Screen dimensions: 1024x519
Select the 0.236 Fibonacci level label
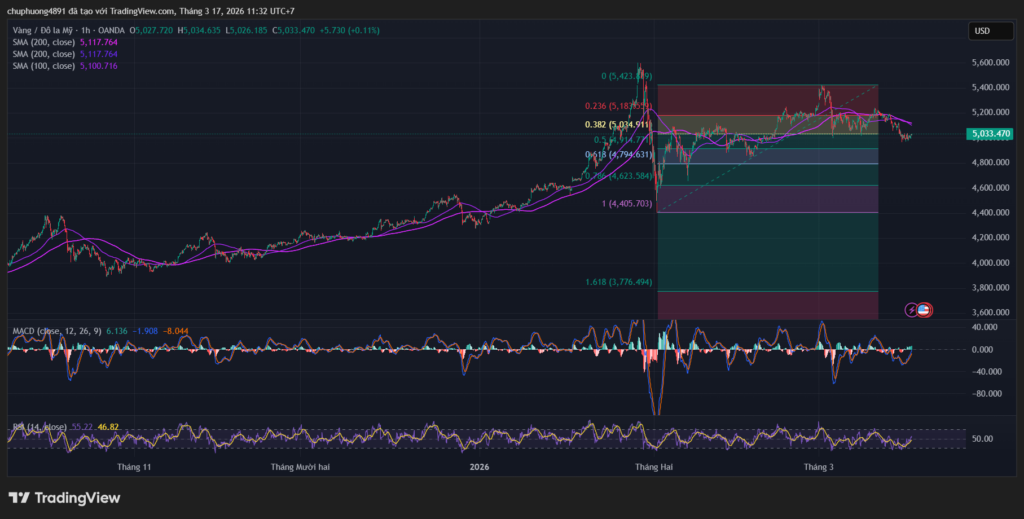[618, 106]
